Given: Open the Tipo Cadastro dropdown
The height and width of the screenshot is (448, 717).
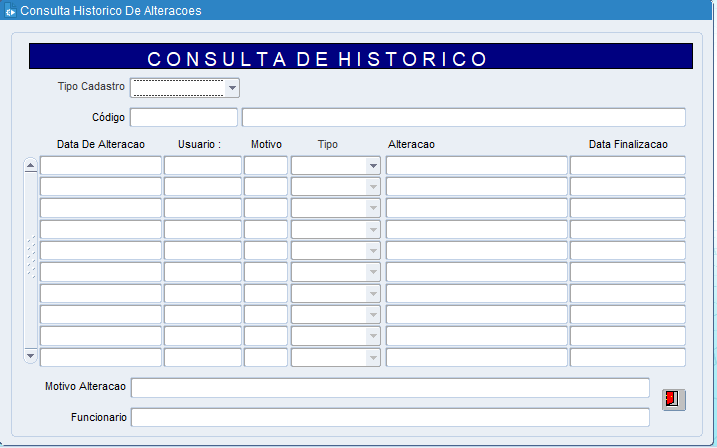Looking at the screenshot, I should [232, 88].
